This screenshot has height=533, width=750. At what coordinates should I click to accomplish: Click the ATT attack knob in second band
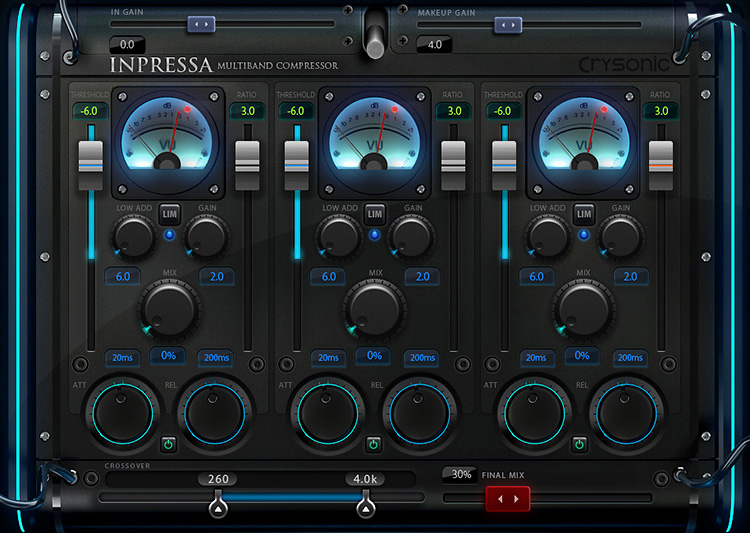(328, 413)
